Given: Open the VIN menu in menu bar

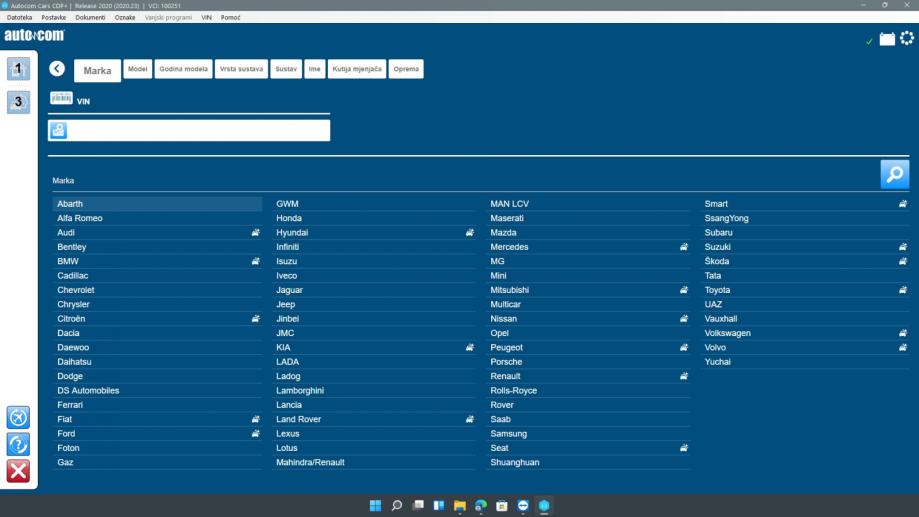Looking at the screenshot, I should [206, 18].
